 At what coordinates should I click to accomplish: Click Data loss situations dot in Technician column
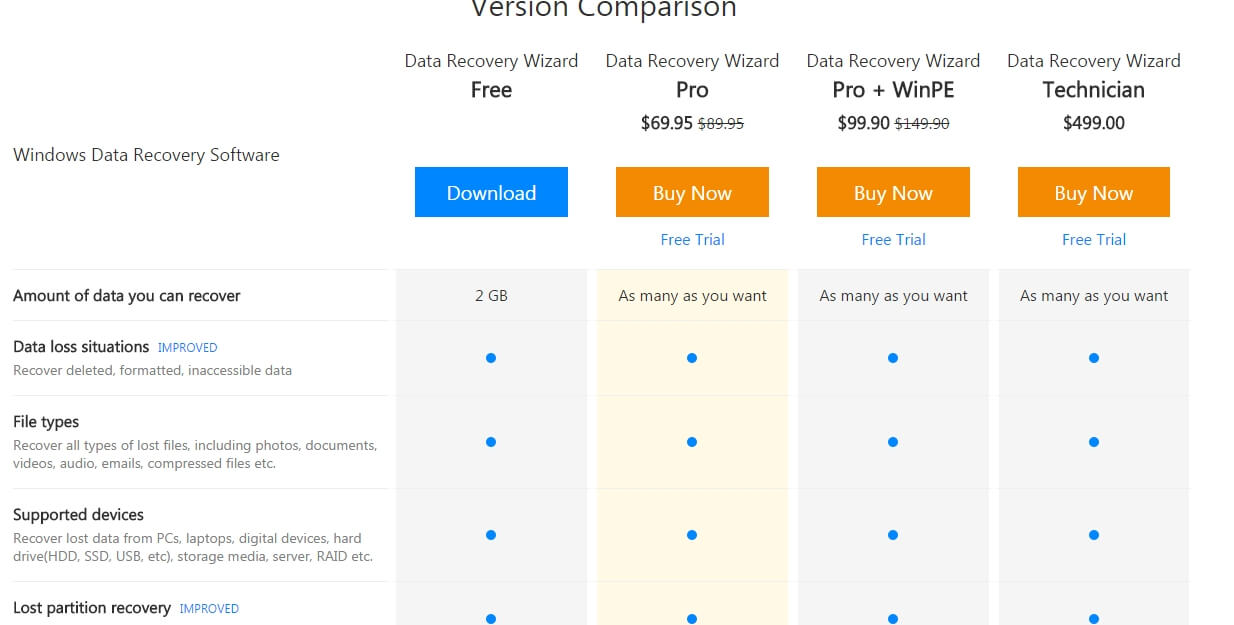tap(1094, 358)
